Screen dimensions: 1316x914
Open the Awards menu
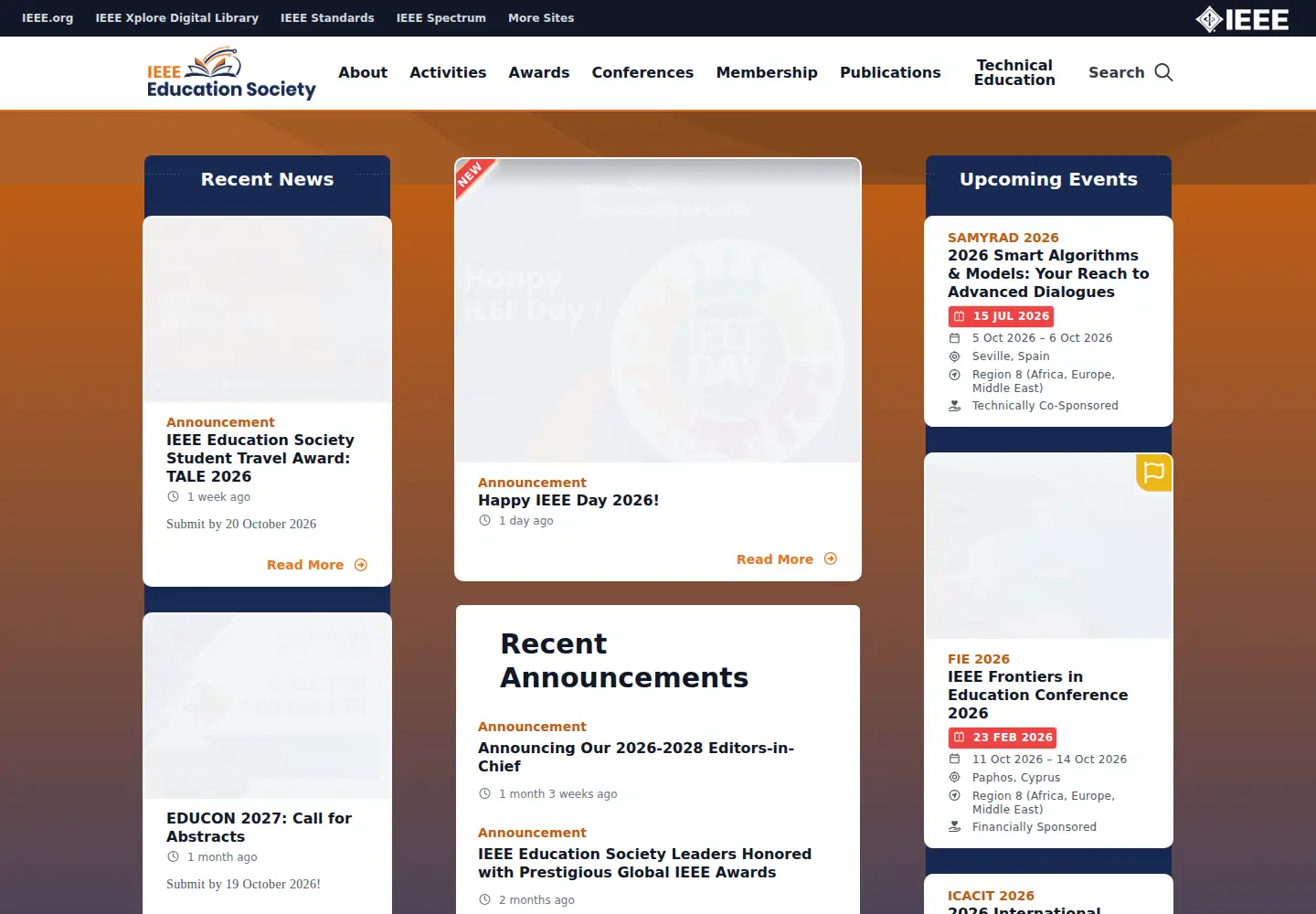539,72
